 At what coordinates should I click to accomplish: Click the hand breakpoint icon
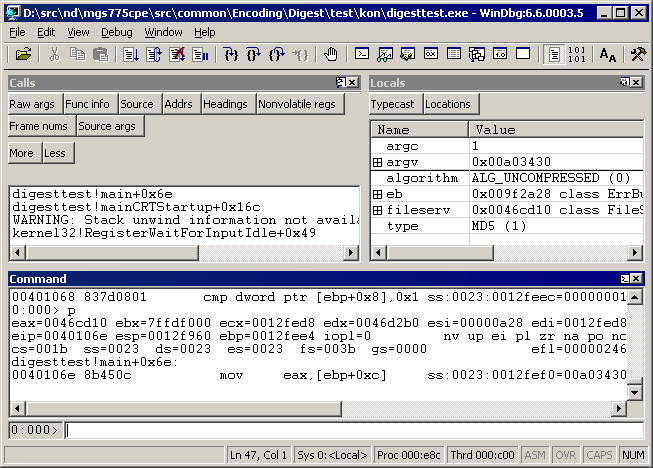coord(331,55)
